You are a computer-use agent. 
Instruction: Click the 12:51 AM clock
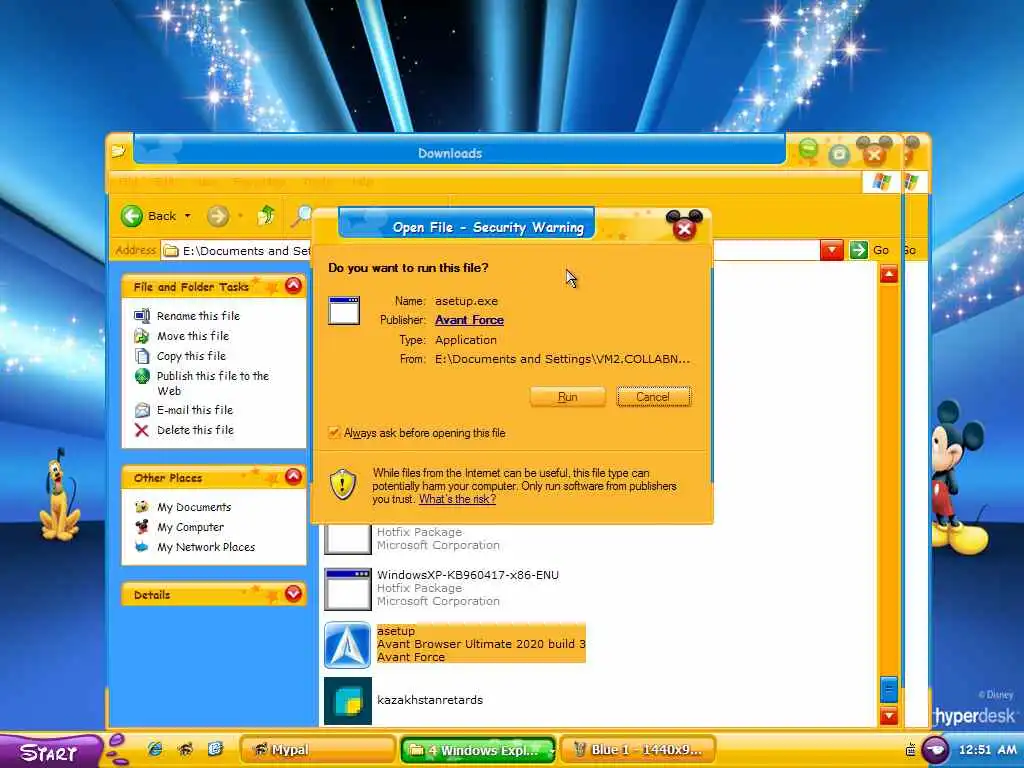pyautogui.click(x=987, y=750)
